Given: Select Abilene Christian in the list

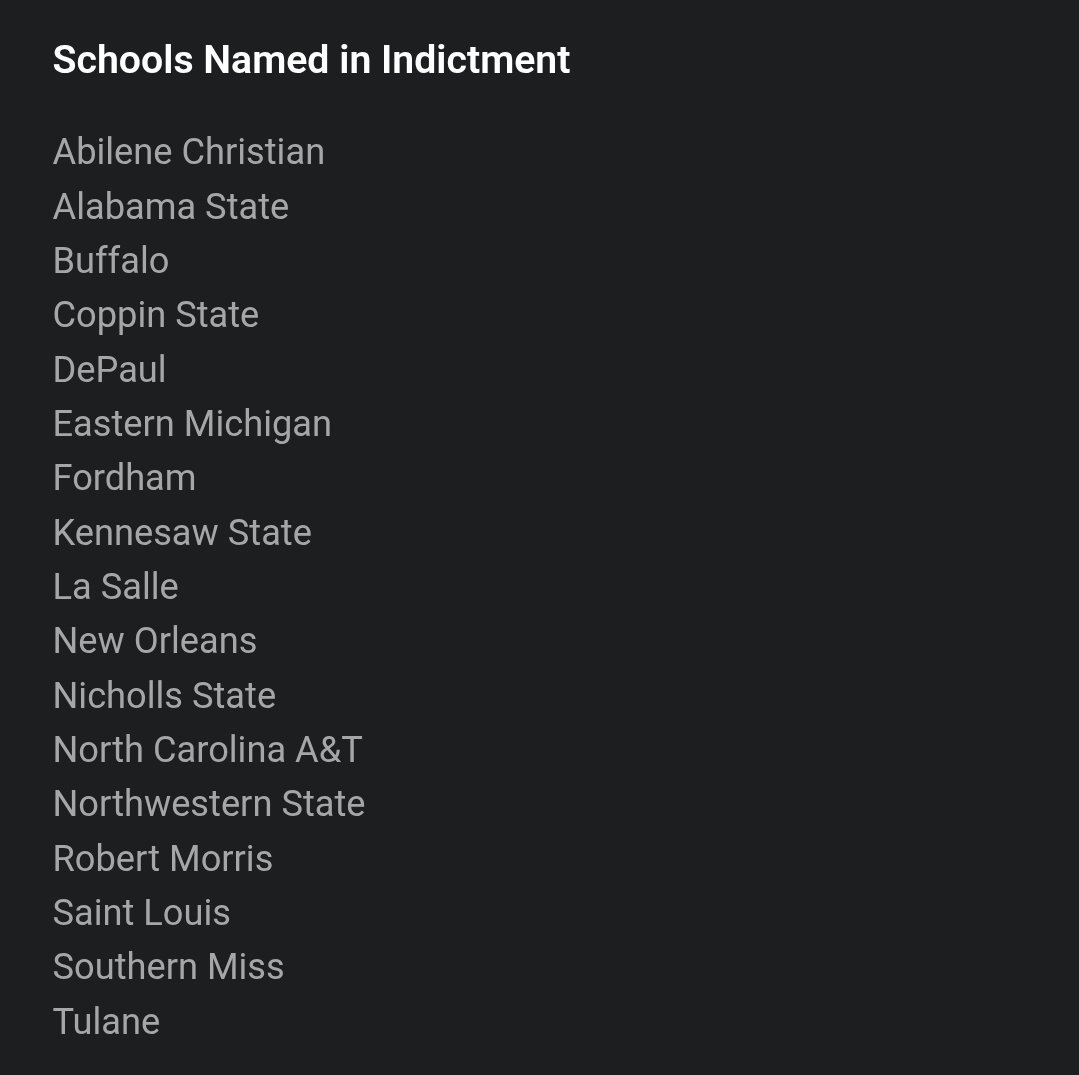Looking at the screenshot, I should tap(189, 151).
